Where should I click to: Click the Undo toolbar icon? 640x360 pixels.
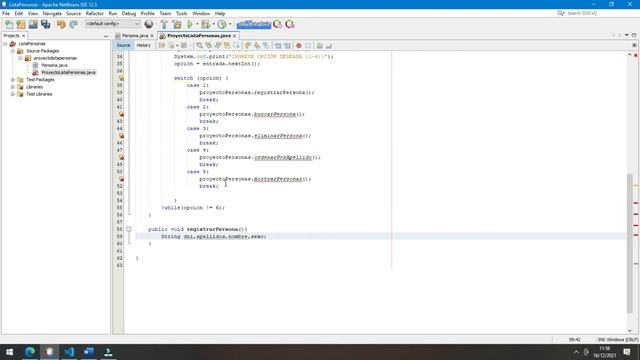click(61, 24)
